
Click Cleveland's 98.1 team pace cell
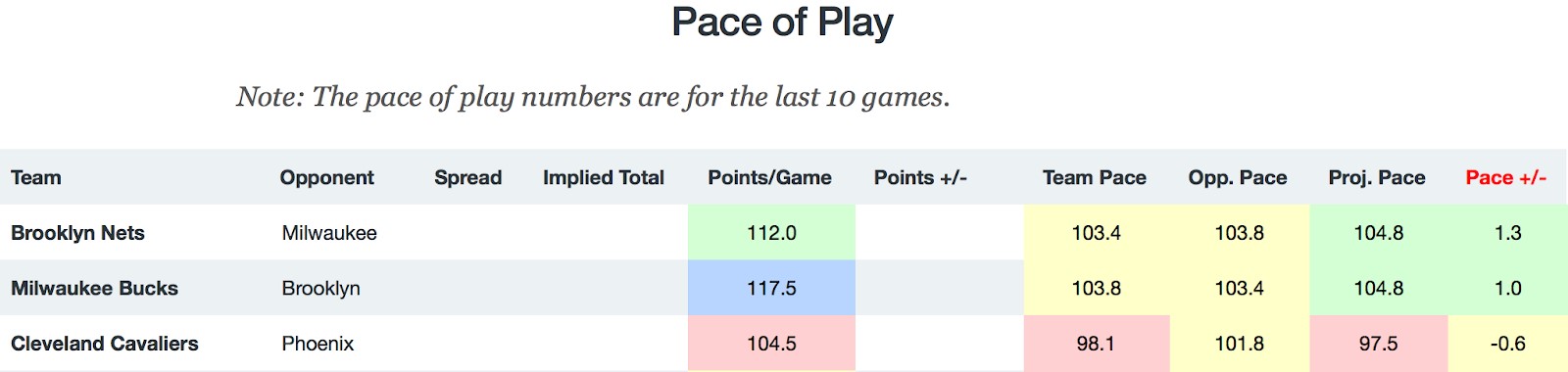coord(1097,343)
